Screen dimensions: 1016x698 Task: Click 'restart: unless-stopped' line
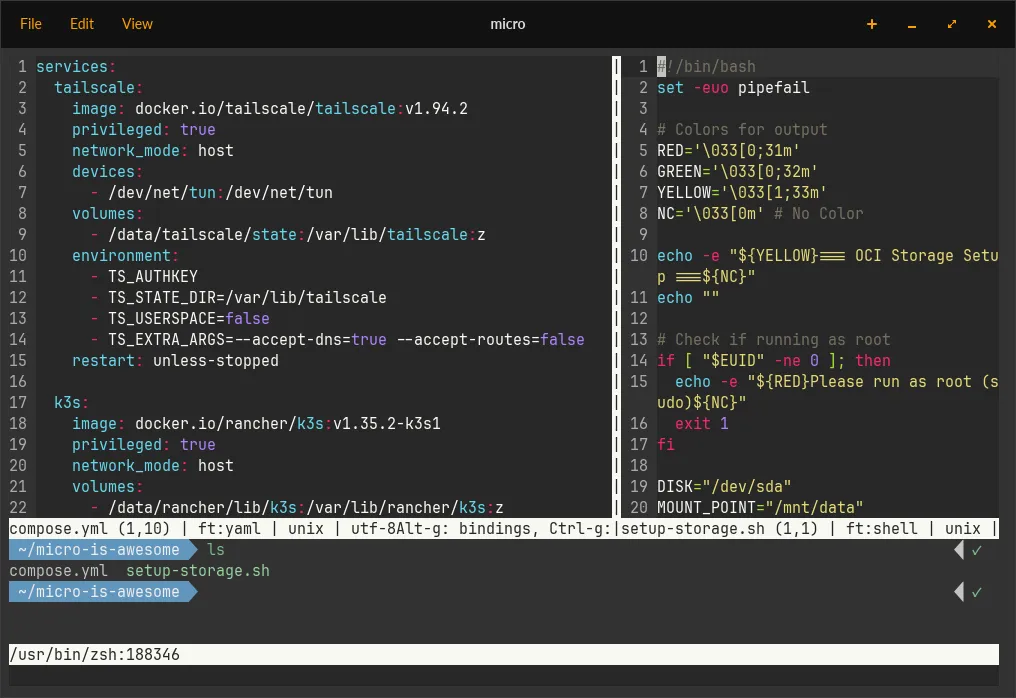pyautogui.click(x=175, y=360)
